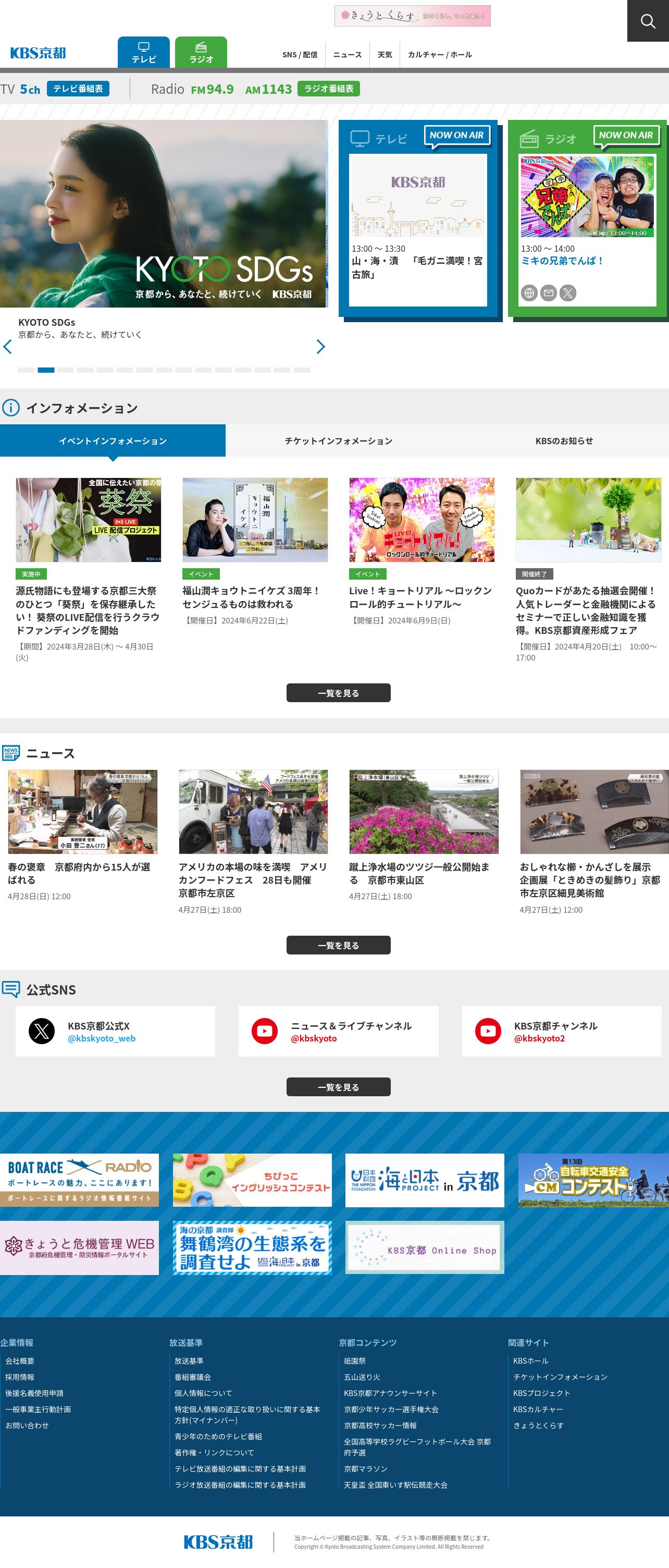Switch to KBSのお知らせ tab

click(564, 440)
